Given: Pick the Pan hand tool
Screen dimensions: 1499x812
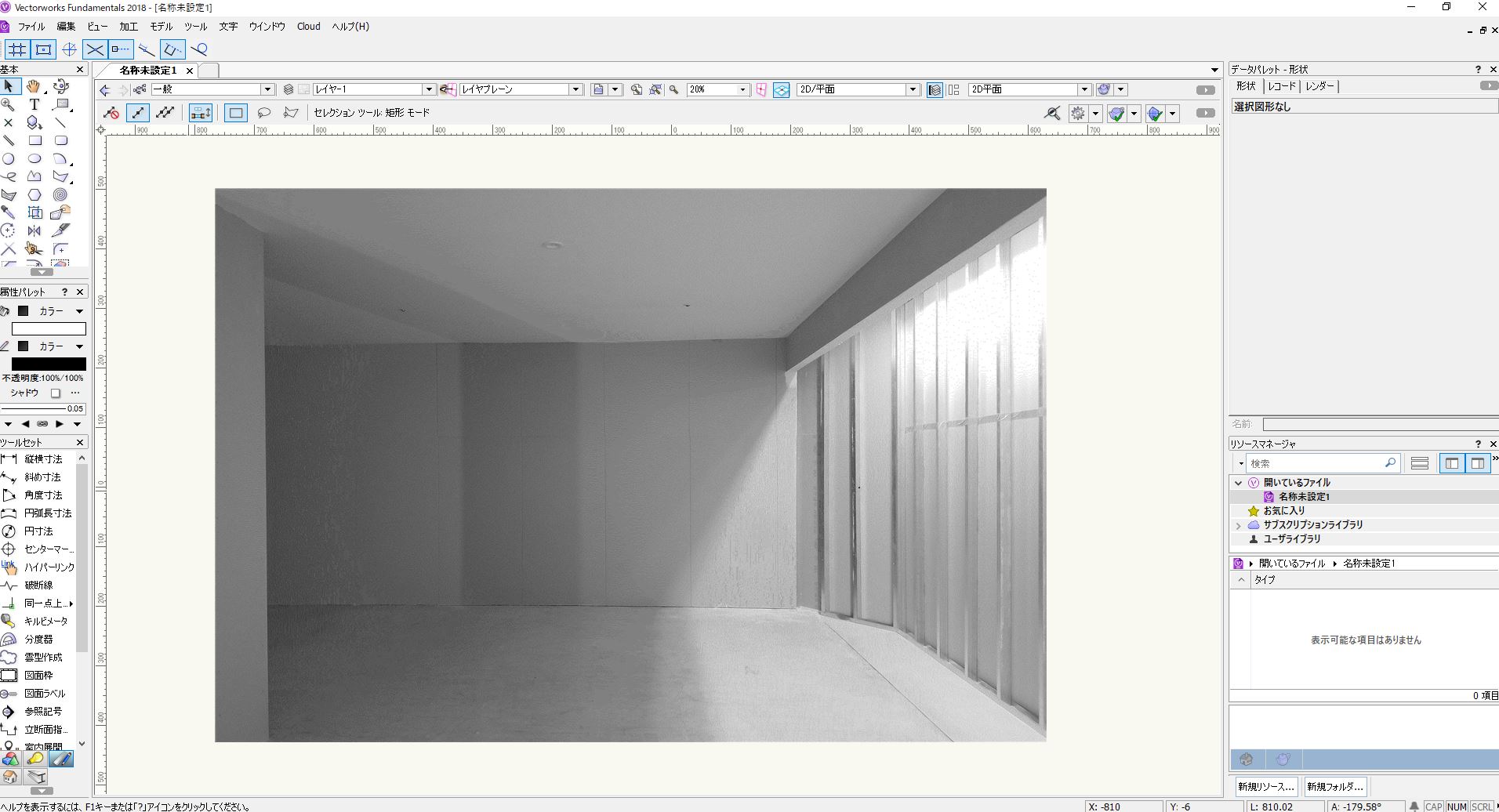Looking at the screenshot, I should click(x=33, y=86).
